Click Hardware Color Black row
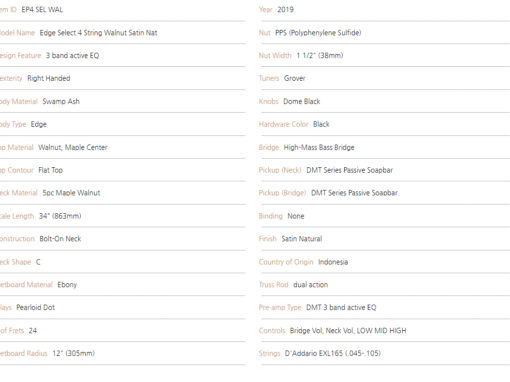This screenshot has width=510, height=382. pos(384,124)
